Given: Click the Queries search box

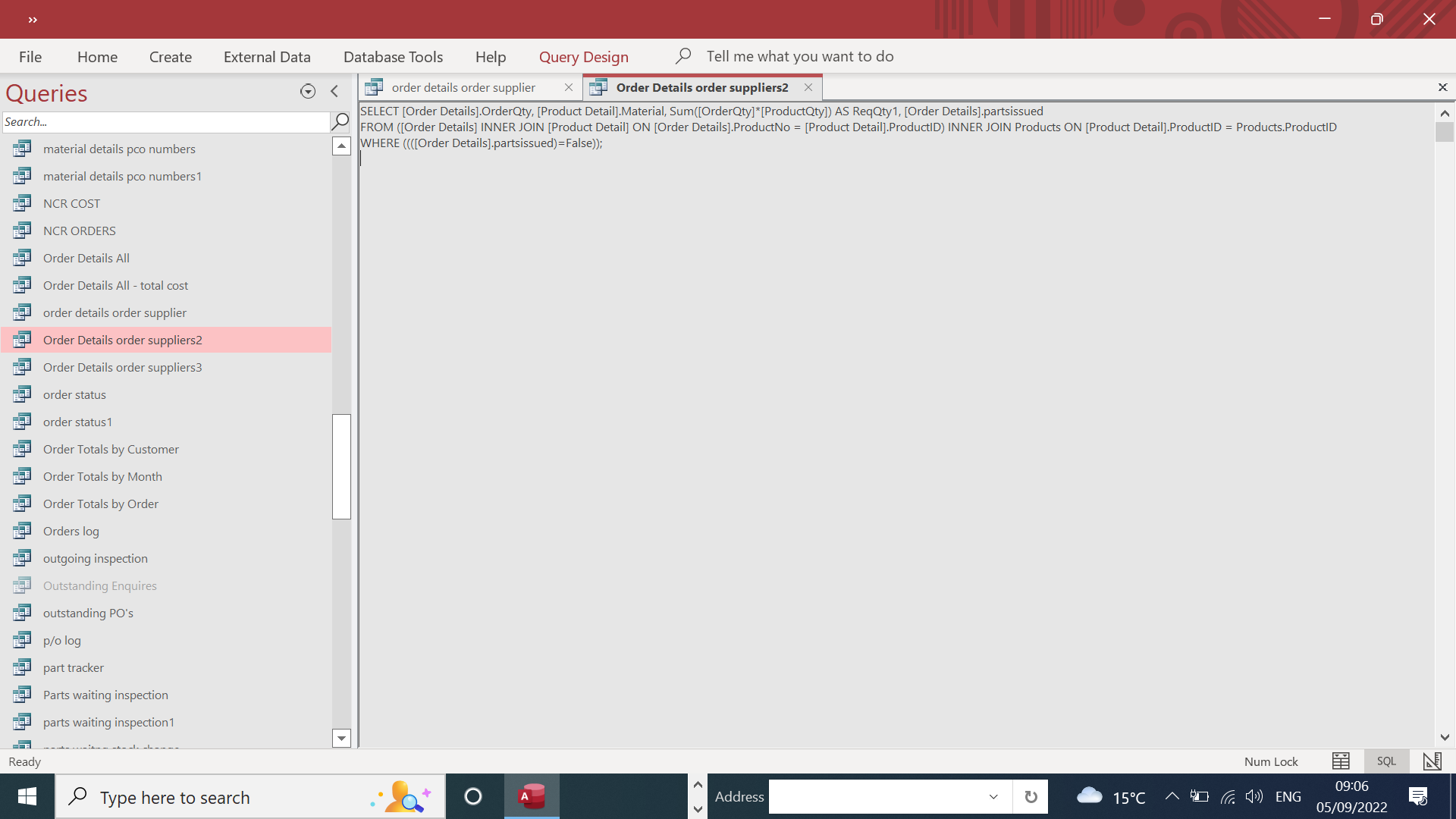Looking at the screenshot, I should (x=165, y=121).
